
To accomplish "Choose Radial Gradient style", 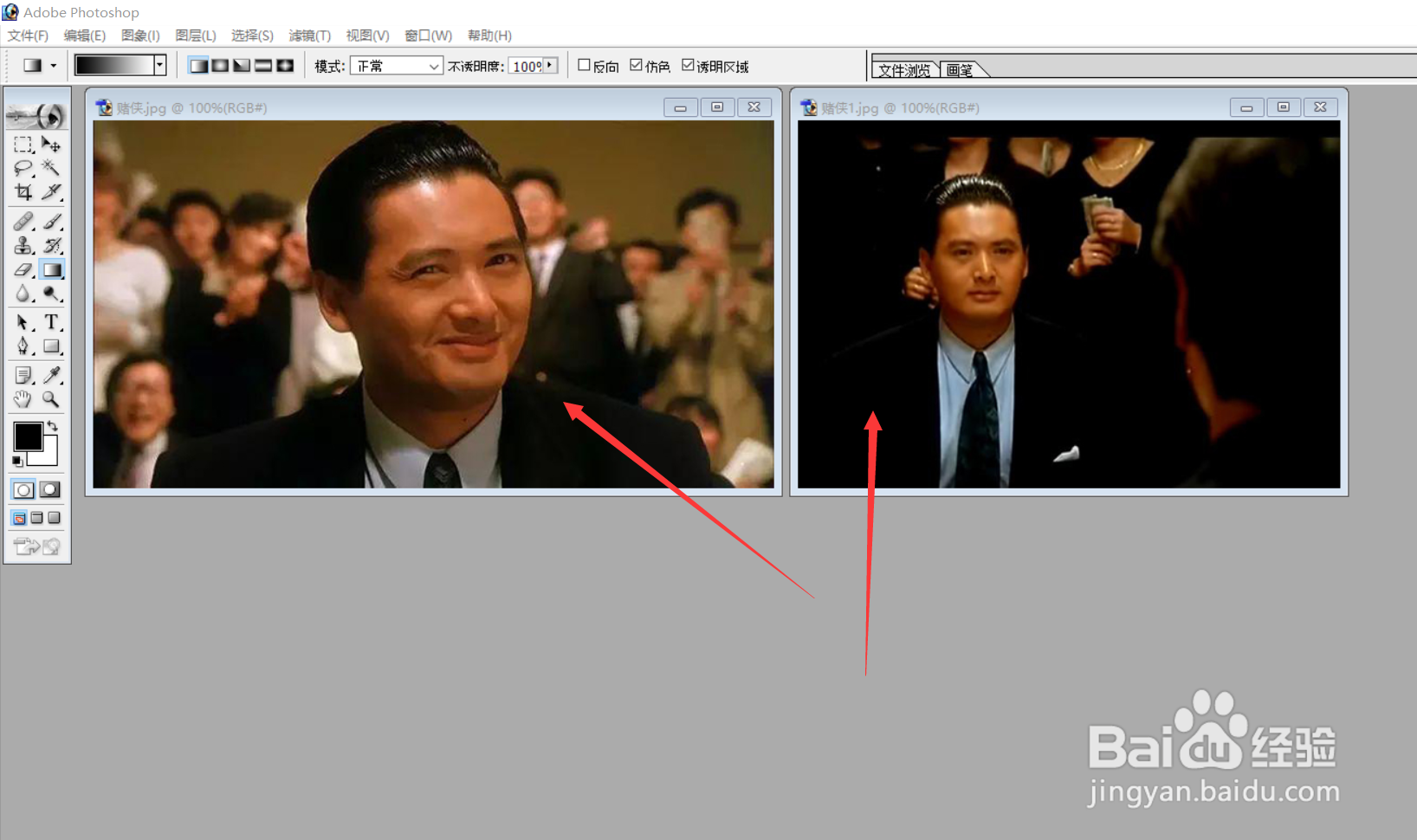I will click(220, 66).
